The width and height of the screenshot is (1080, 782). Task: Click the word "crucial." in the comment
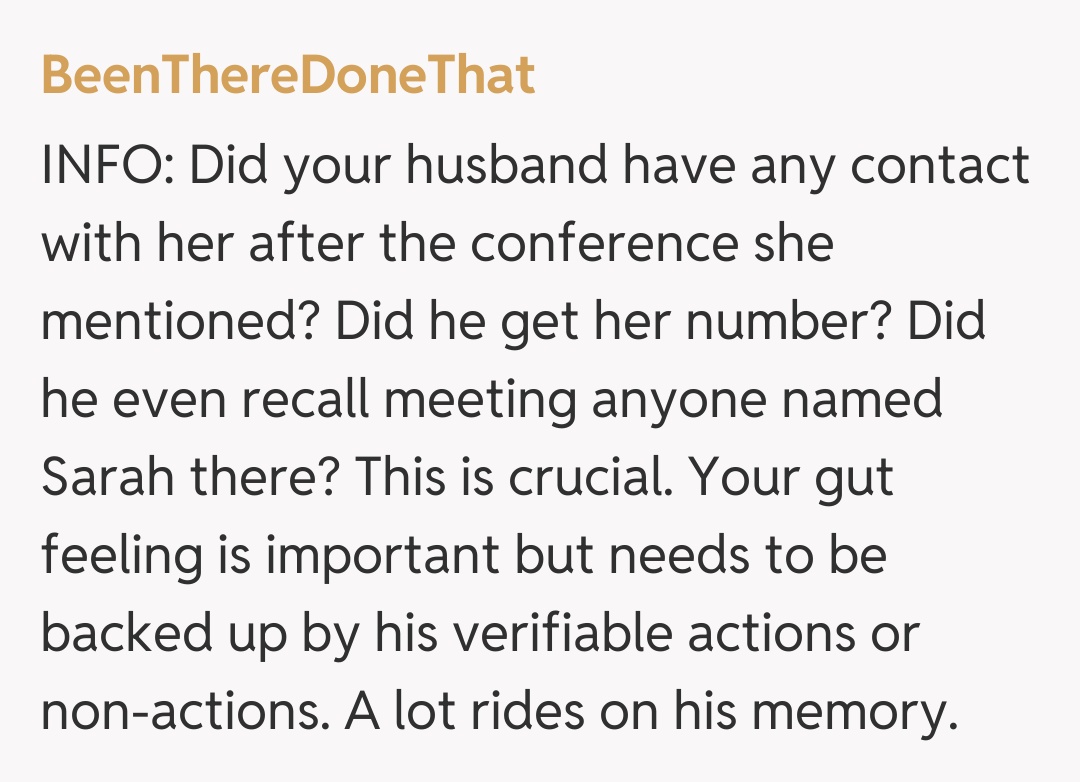(x=592, y=478)
